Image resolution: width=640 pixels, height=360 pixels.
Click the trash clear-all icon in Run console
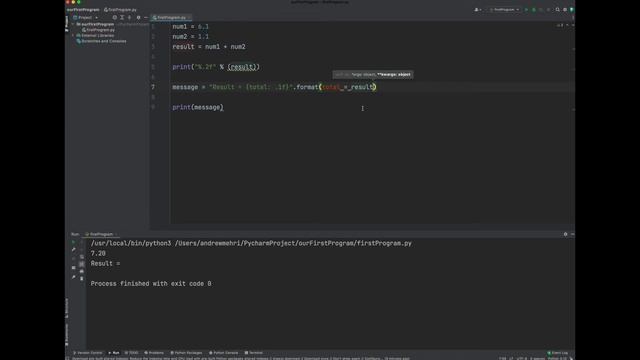(x=82, y=278)
